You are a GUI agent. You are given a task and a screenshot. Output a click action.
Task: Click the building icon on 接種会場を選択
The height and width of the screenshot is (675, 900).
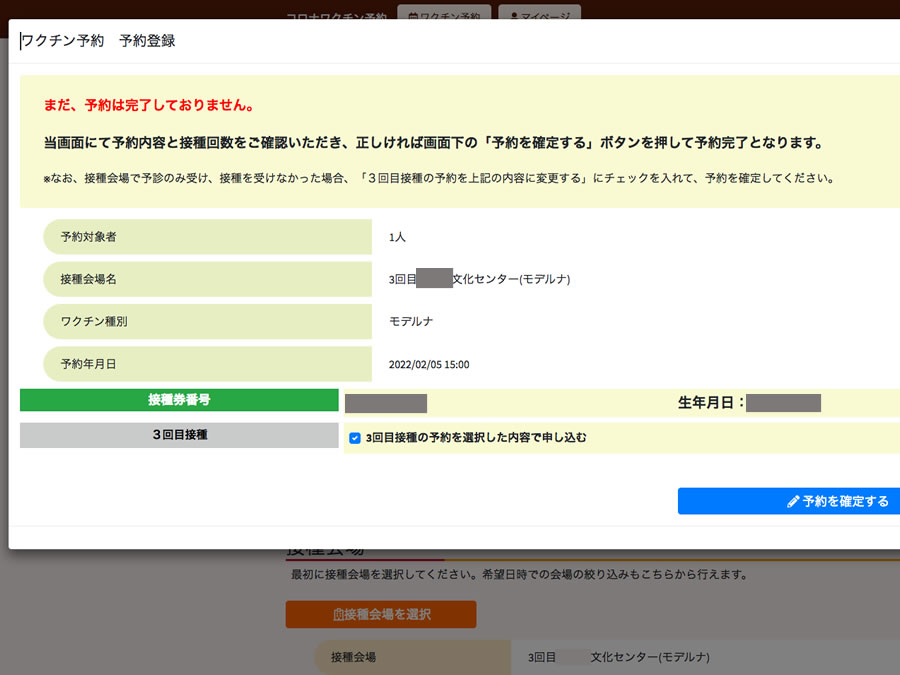339,614
